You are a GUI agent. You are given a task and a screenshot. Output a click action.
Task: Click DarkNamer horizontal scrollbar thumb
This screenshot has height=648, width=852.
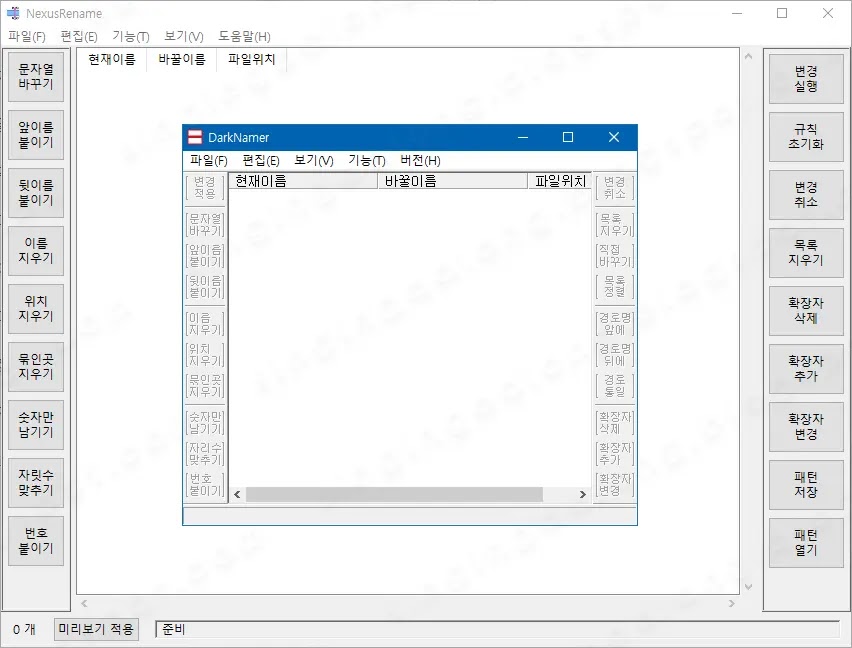click(394, 494)
